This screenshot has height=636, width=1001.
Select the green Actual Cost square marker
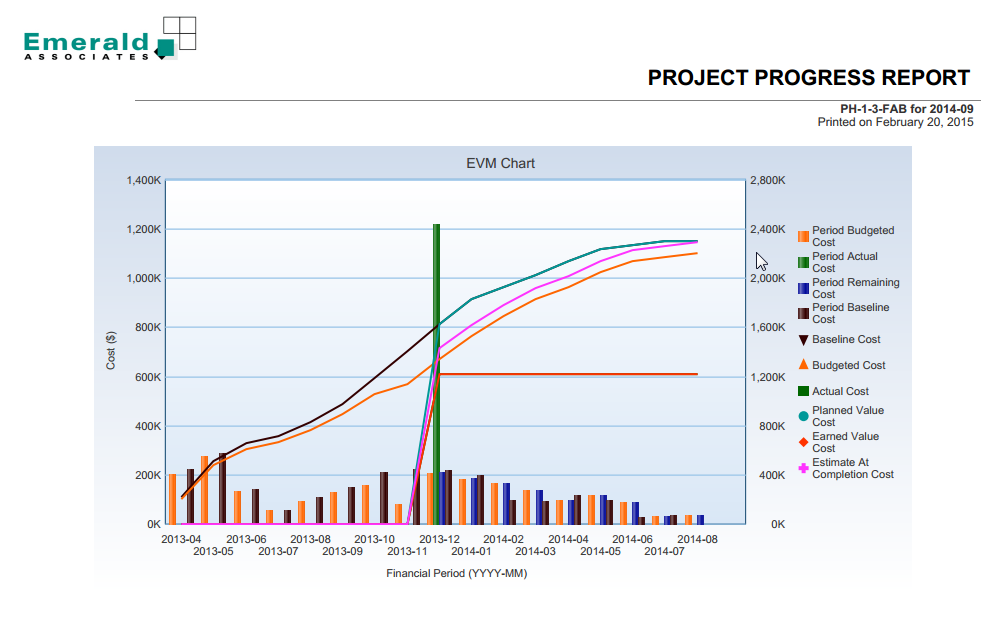pyautogui.click(x=803, y=391)
